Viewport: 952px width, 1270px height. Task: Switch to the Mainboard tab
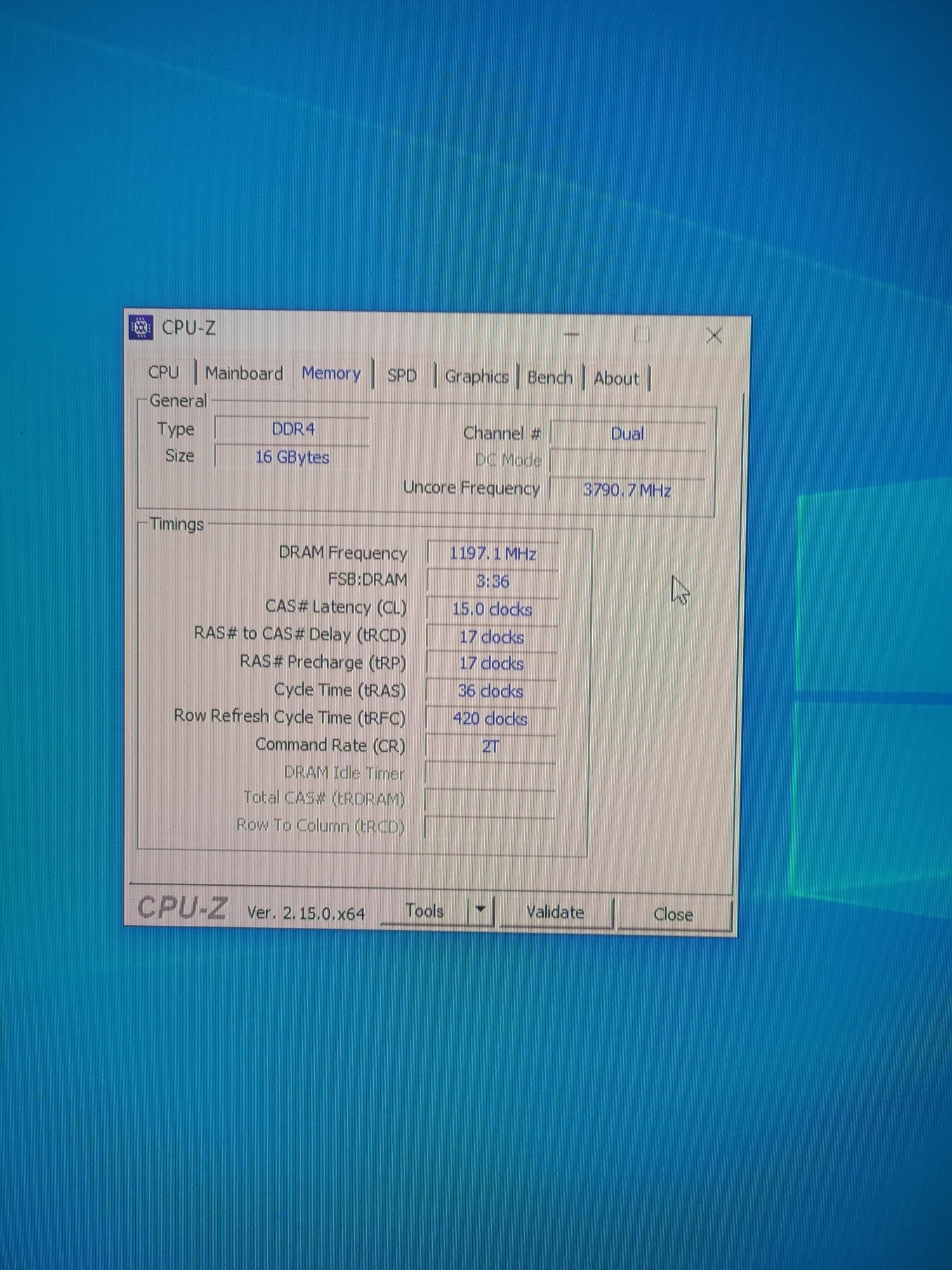pos(244,373)
